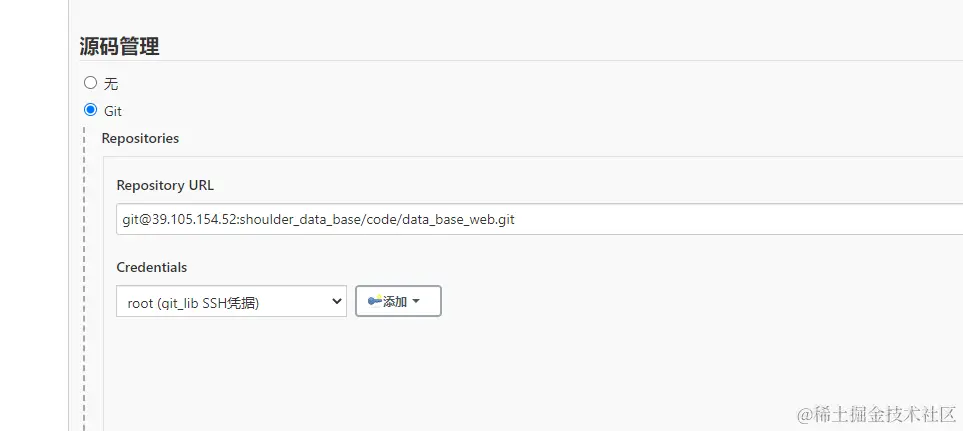Click the caret arrow beside 添加

coord(416,301)
